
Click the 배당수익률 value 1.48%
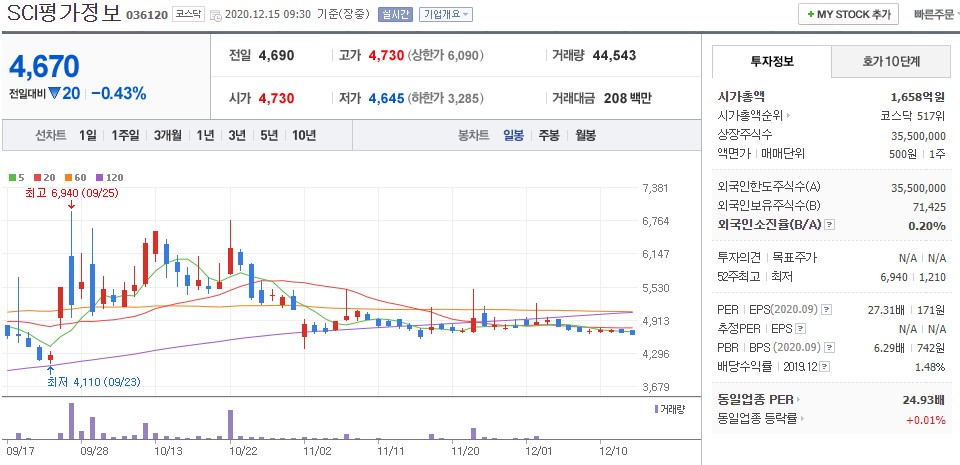click(x=931, y=367)
